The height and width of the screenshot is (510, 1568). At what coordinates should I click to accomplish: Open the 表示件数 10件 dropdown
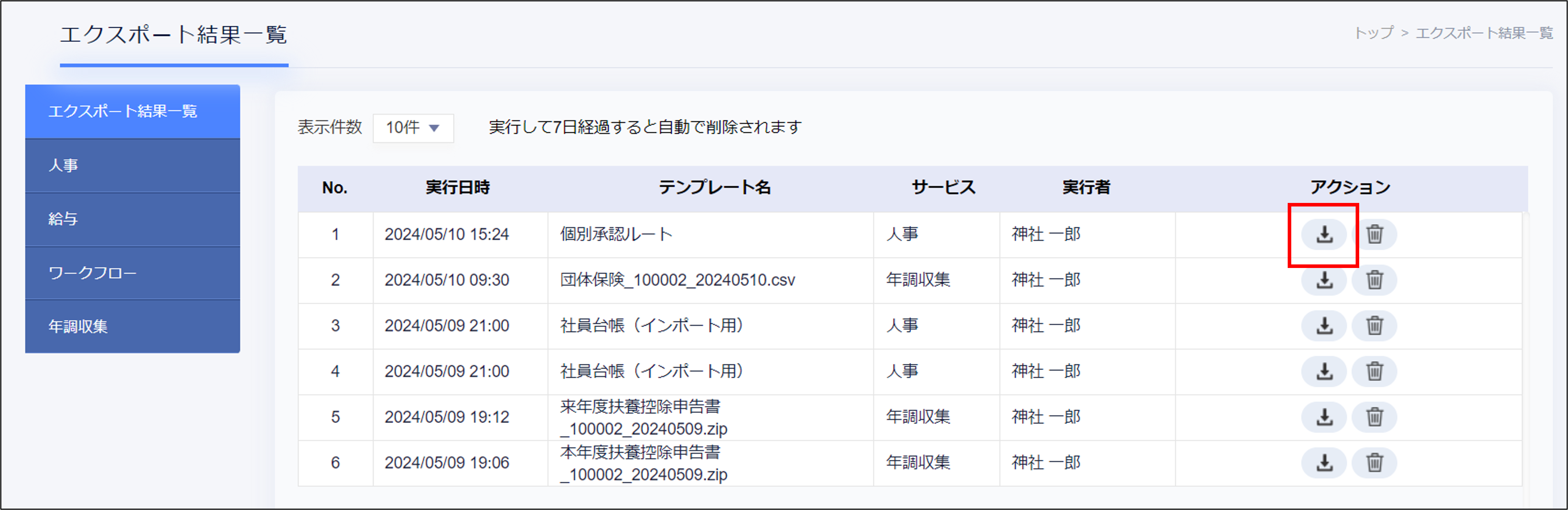click(x=413, y=128)
